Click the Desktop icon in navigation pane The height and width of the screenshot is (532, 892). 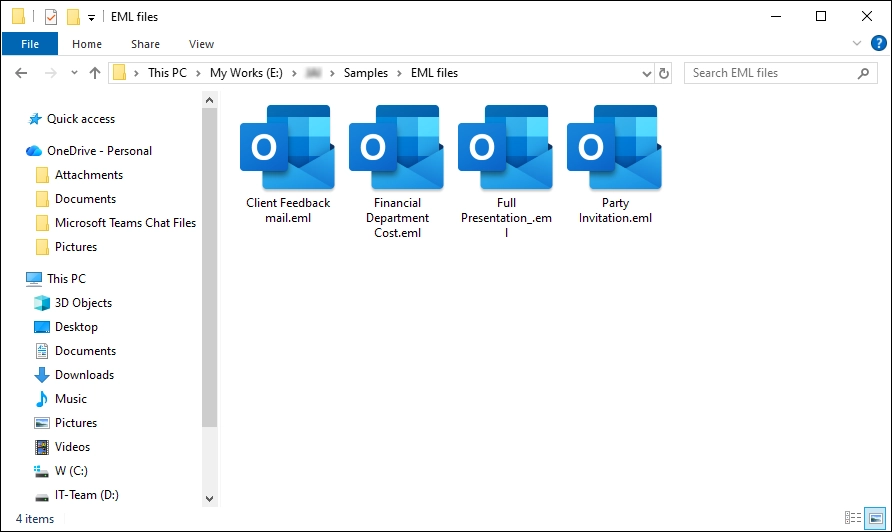click(x=42, y=327)
